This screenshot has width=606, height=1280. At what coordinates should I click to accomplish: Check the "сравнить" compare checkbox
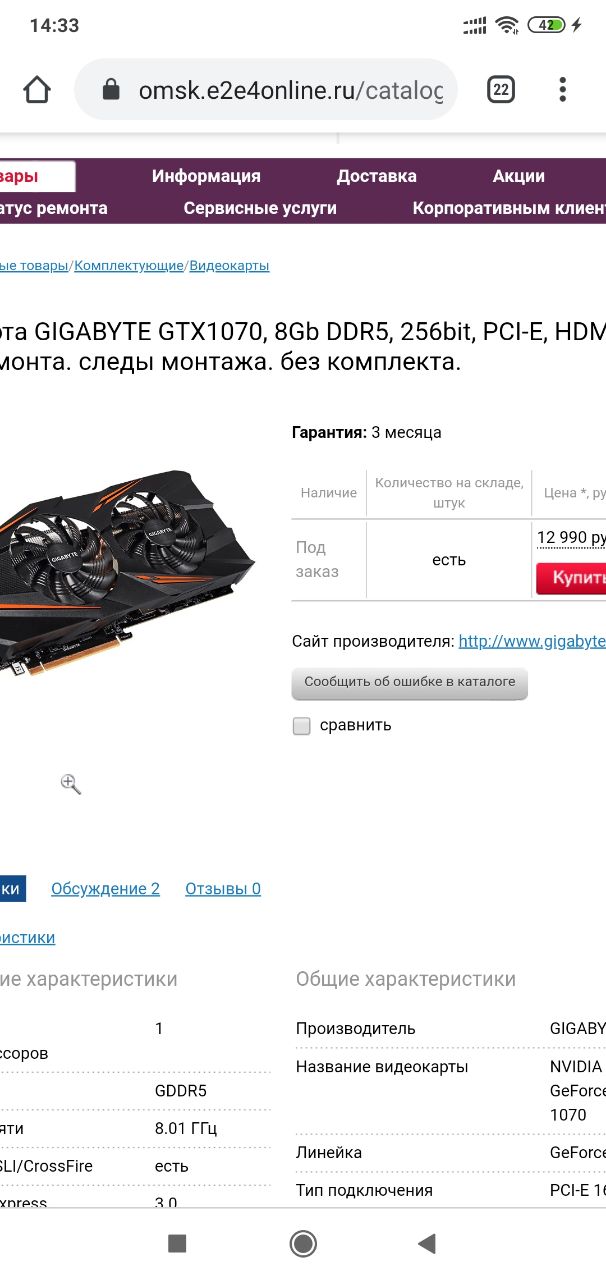coord(301,726)
